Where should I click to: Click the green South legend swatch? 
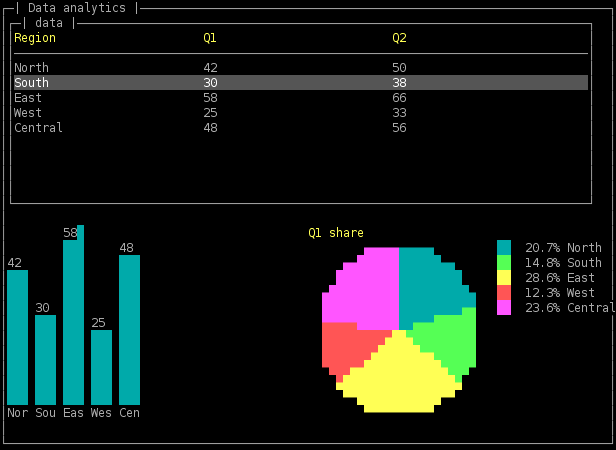[504, 263]
